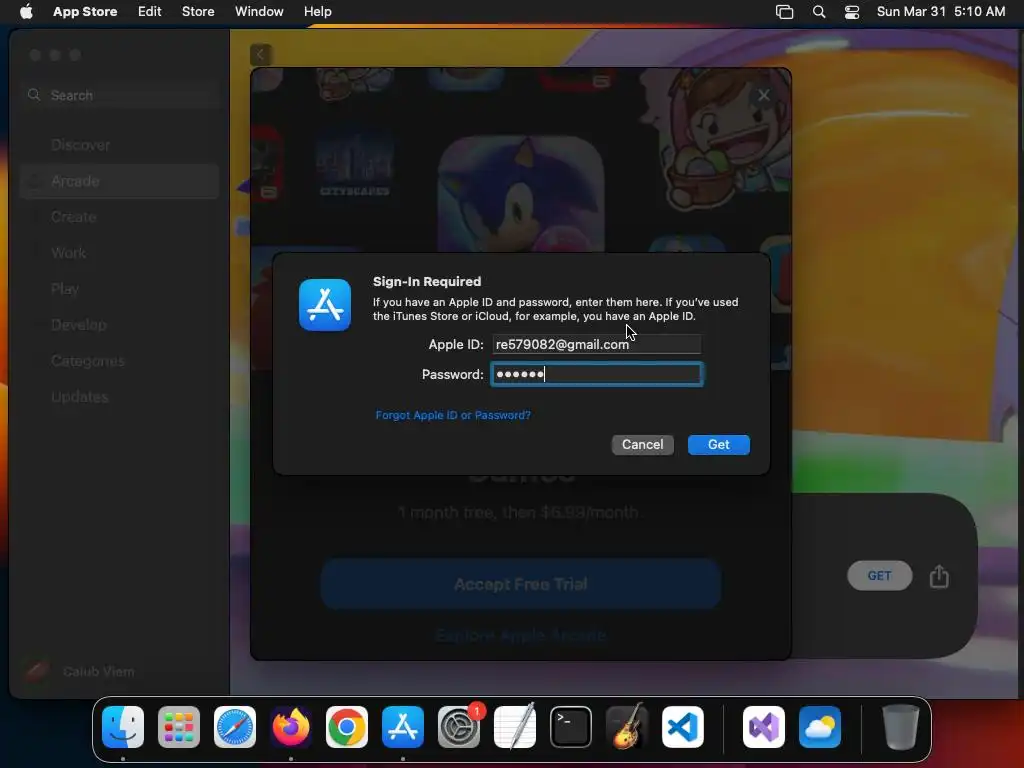The image size is (1024, 768).
Task: Select Work in the sidebar
Action: pyautogui.click(x=120, y=253)
